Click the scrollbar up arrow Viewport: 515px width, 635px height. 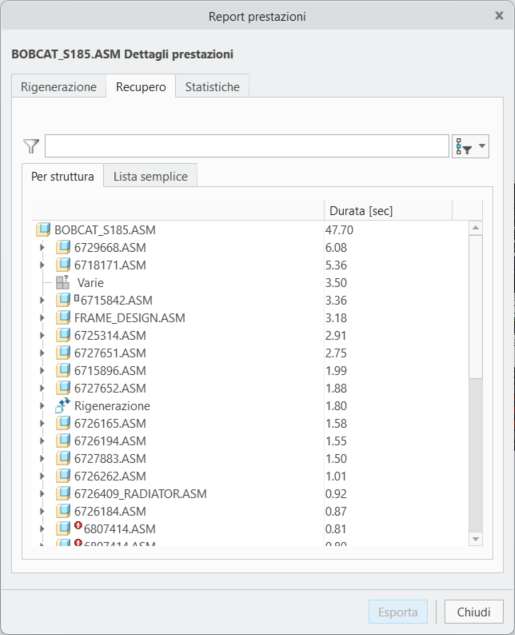(476, 228)
